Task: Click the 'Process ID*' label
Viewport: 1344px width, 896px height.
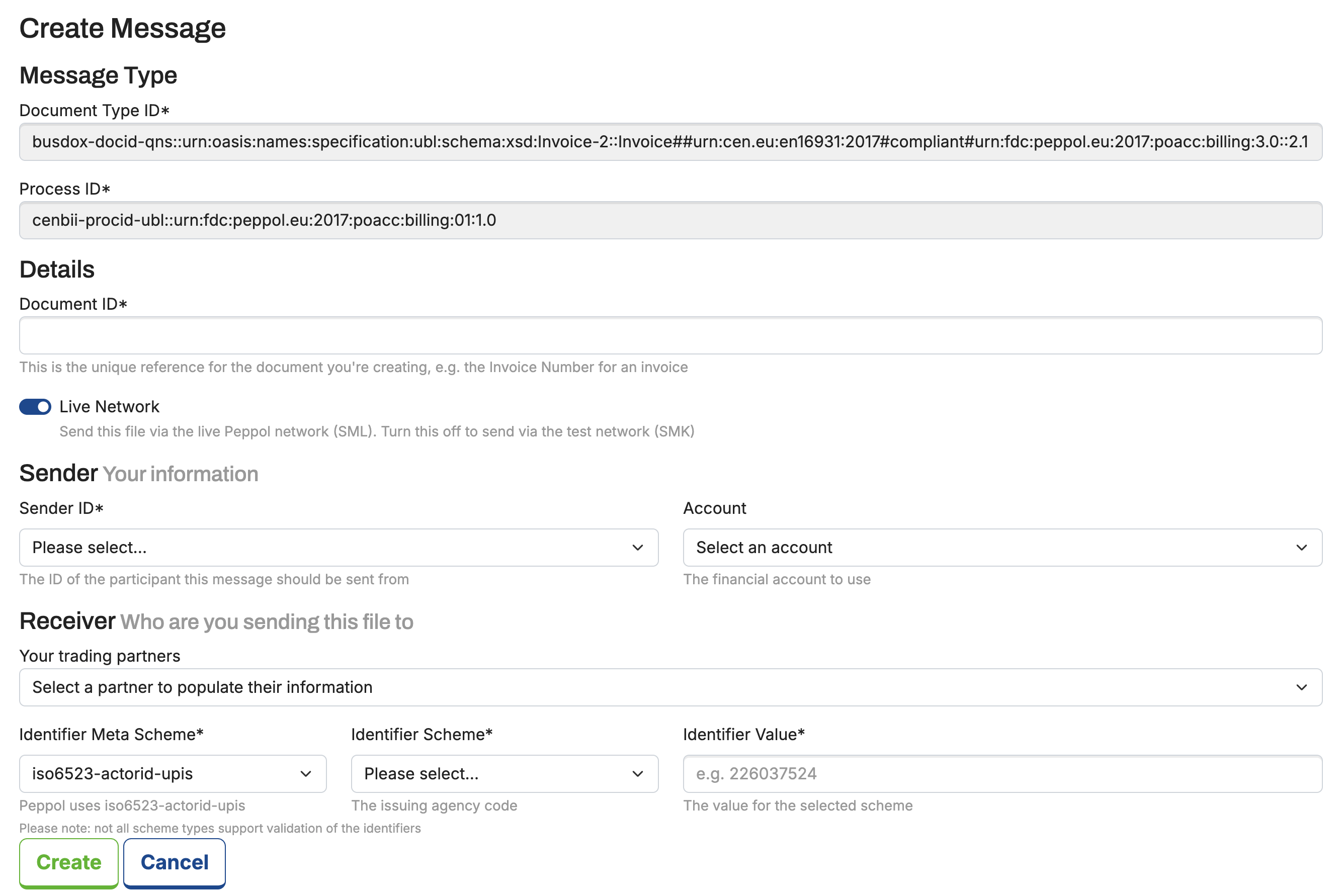Action: (64, 189)
